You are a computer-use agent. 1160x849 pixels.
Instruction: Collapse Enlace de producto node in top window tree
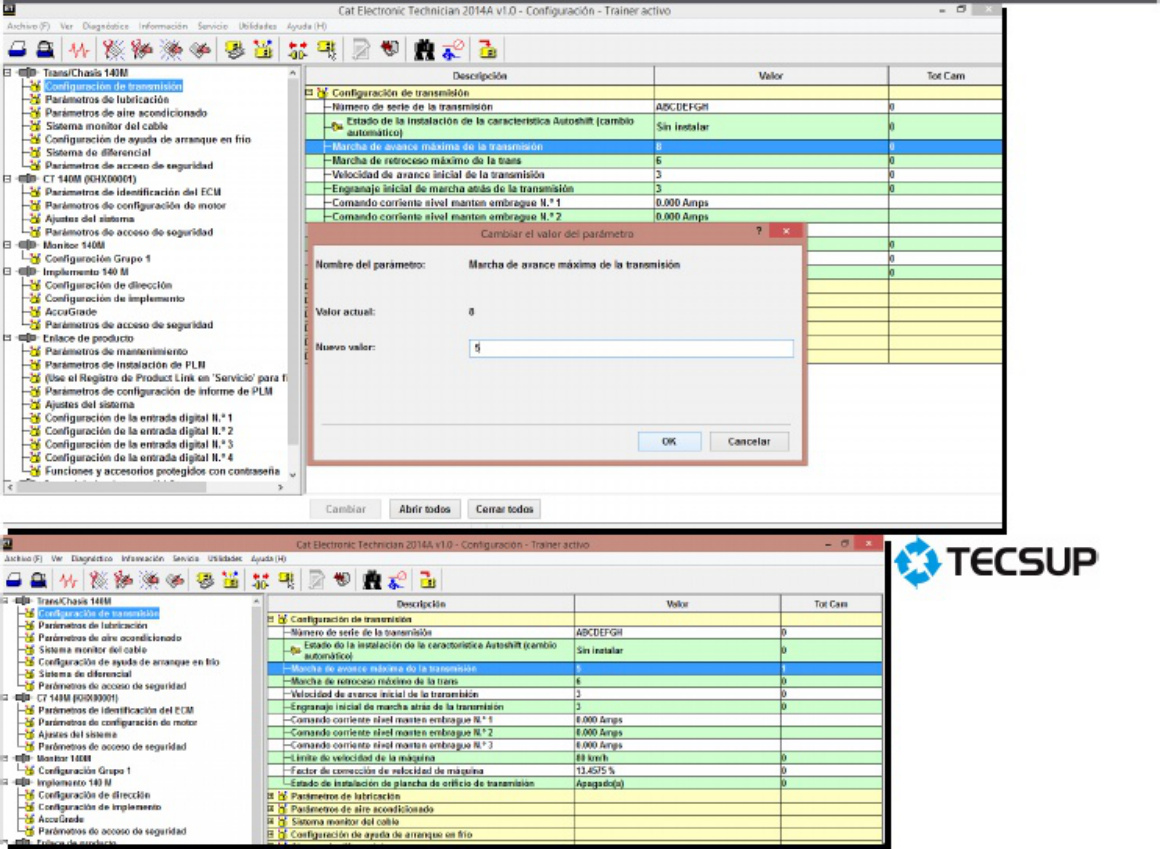point(7,338)
